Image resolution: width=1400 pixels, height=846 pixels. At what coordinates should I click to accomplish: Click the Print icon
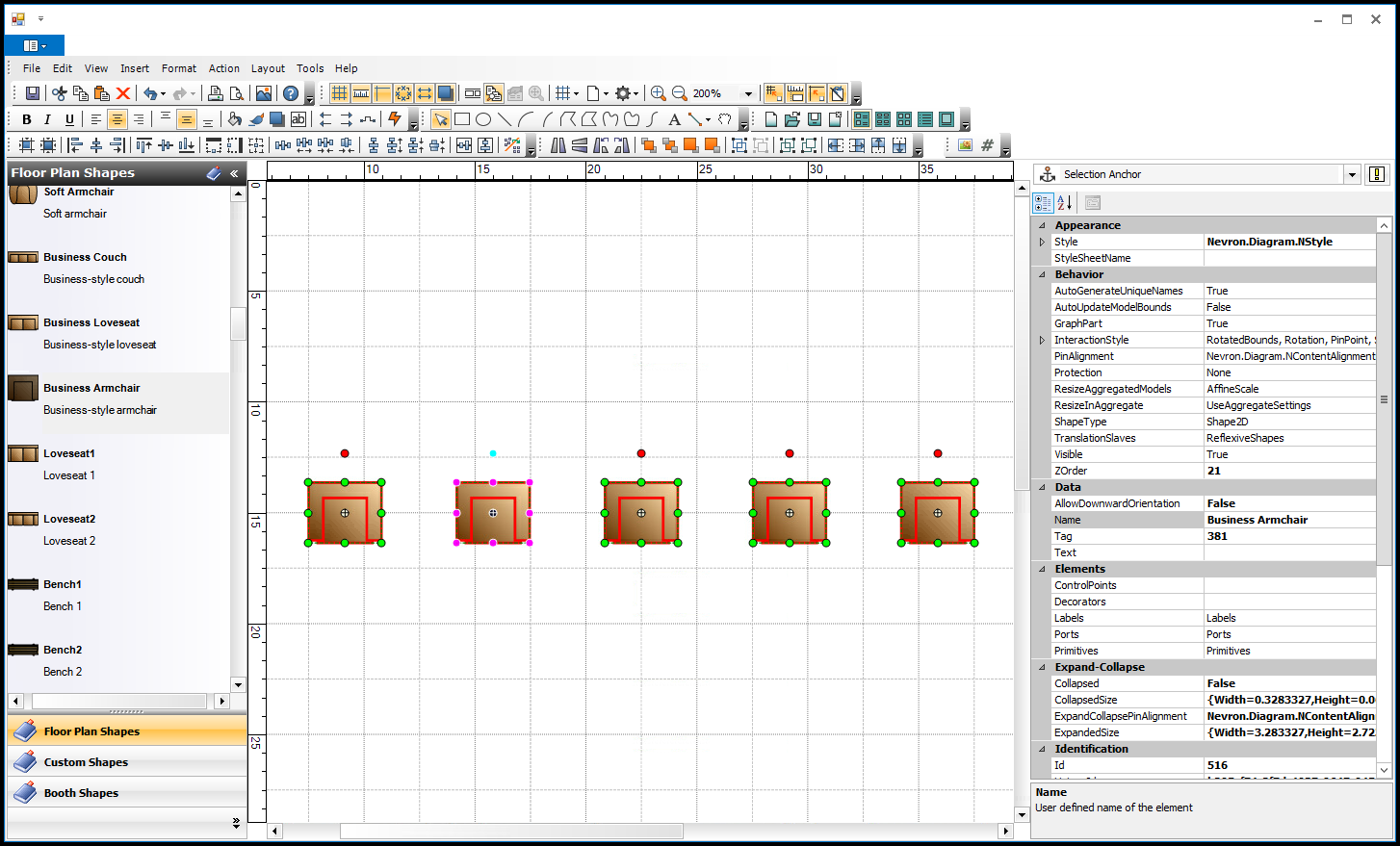(216, 93)
